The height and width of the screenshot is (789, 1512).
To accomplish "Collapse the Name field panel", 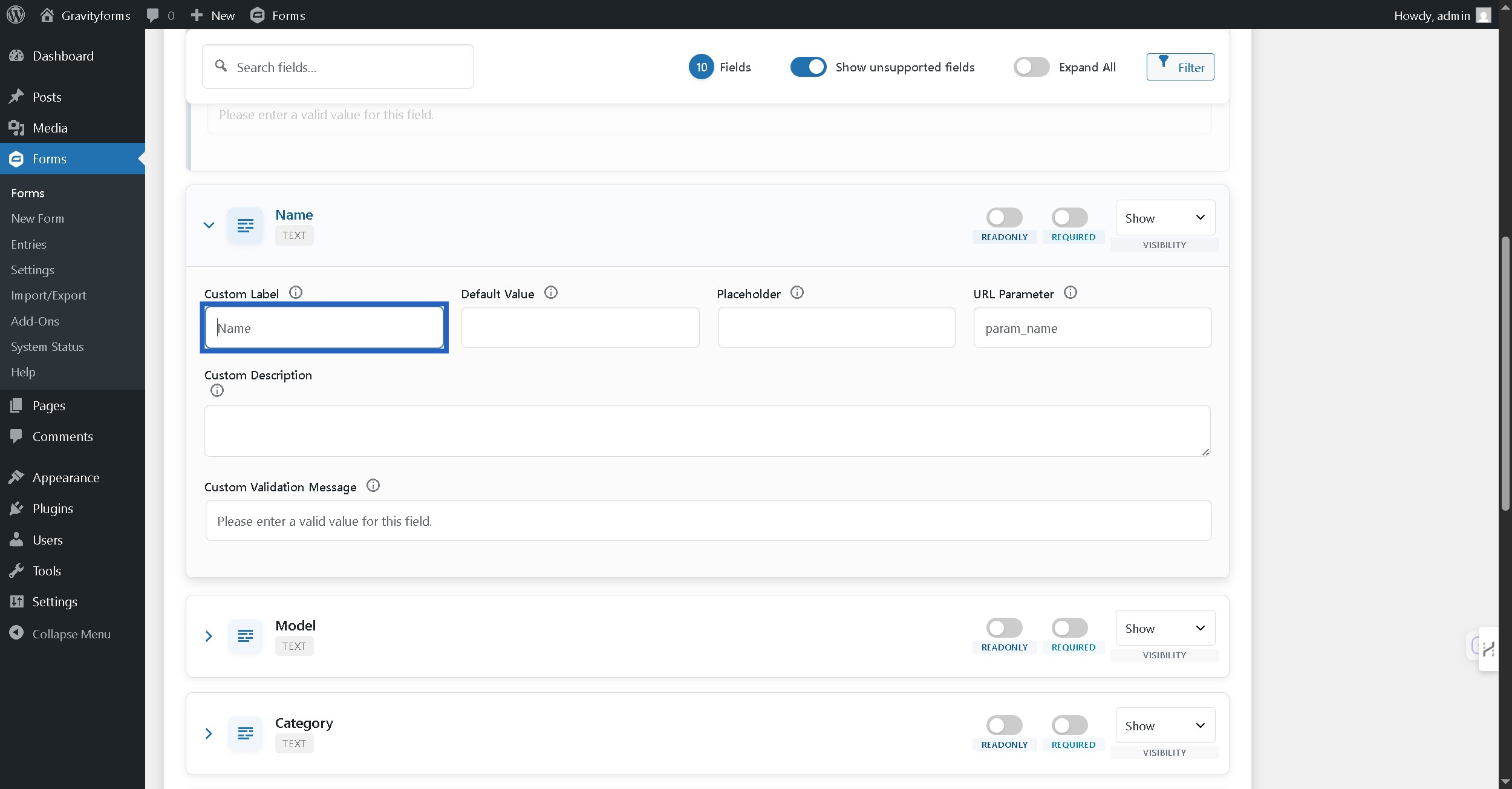I will coord(209,225).
